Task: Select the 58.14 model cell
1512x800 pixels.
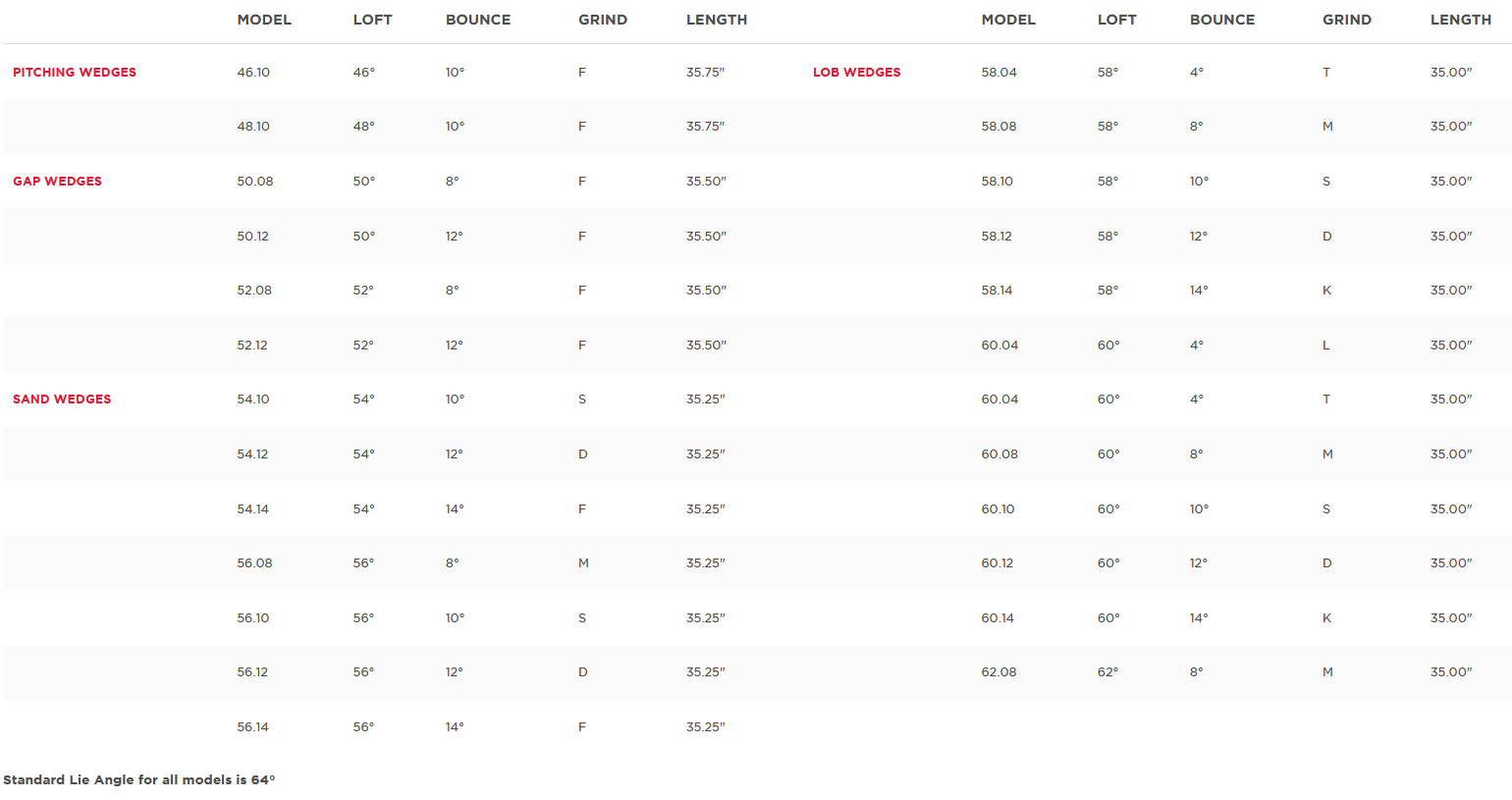Action: coord(997,291)
